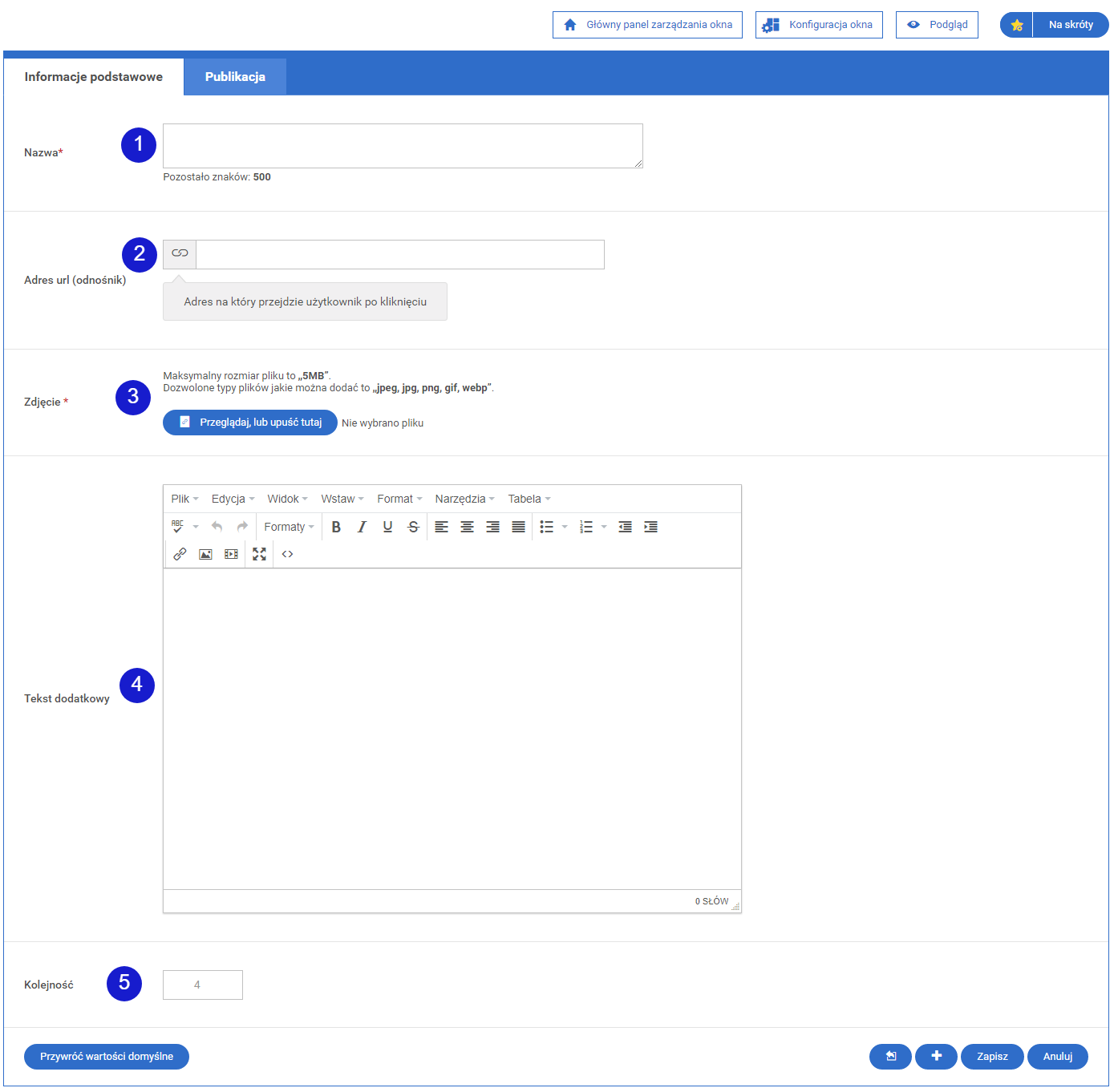Image resolution: width=1114 pixels, height=1092 pixels.
Task: Open the bullet list style dropdown arrow
Action: [565, 527]
